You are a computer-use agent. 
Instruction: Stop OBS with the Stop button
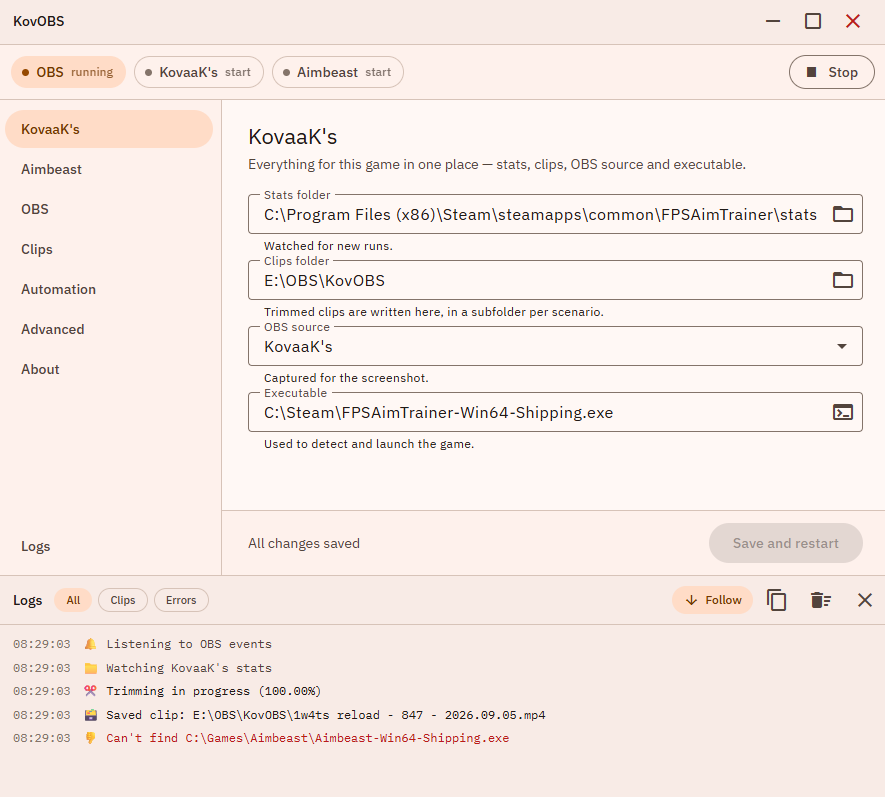(x=831, y=72)
